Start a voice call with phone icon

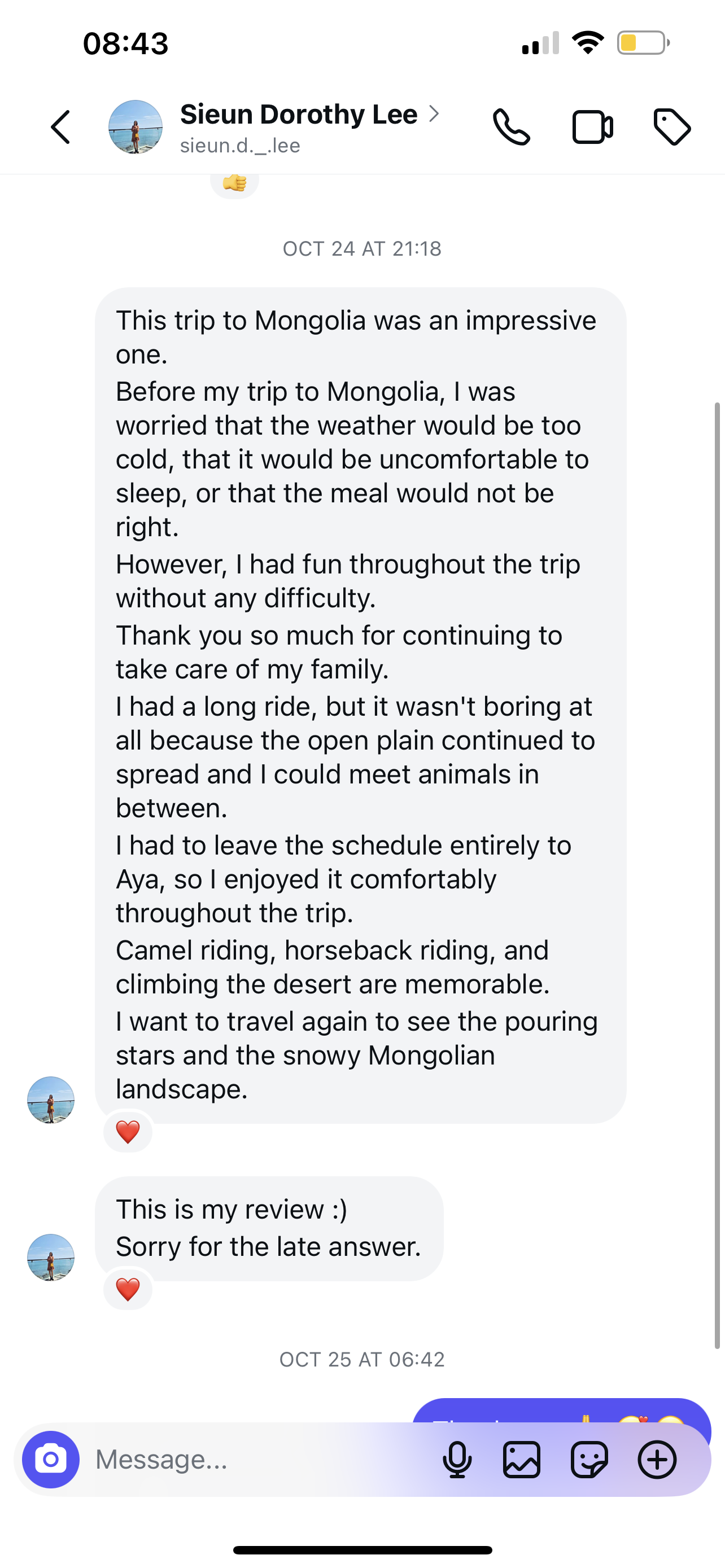click(511, 127)
